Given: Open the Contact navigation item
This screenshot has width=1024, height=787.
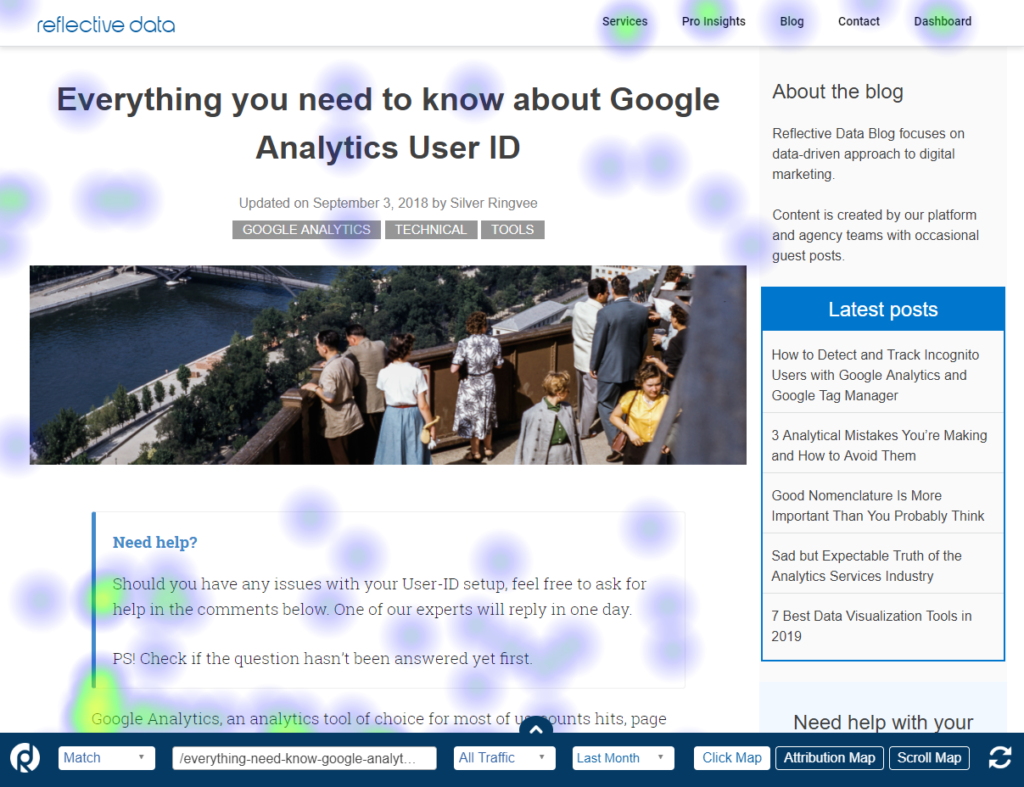Looking at the screenshot, I should pyautogui.click(x=858, y=21).
